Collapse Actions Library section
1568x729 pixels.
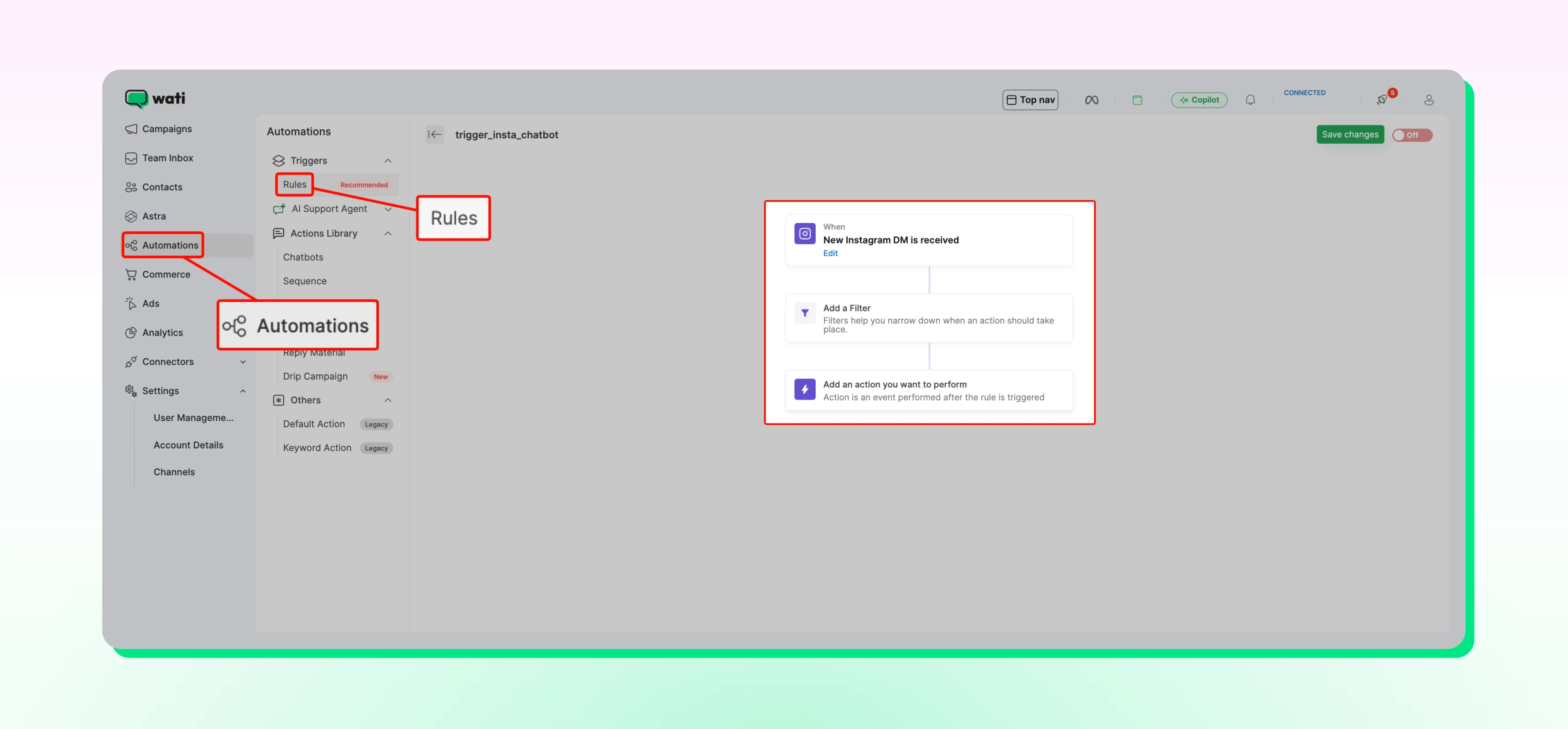pyautogui.click(x=388, y=234)
